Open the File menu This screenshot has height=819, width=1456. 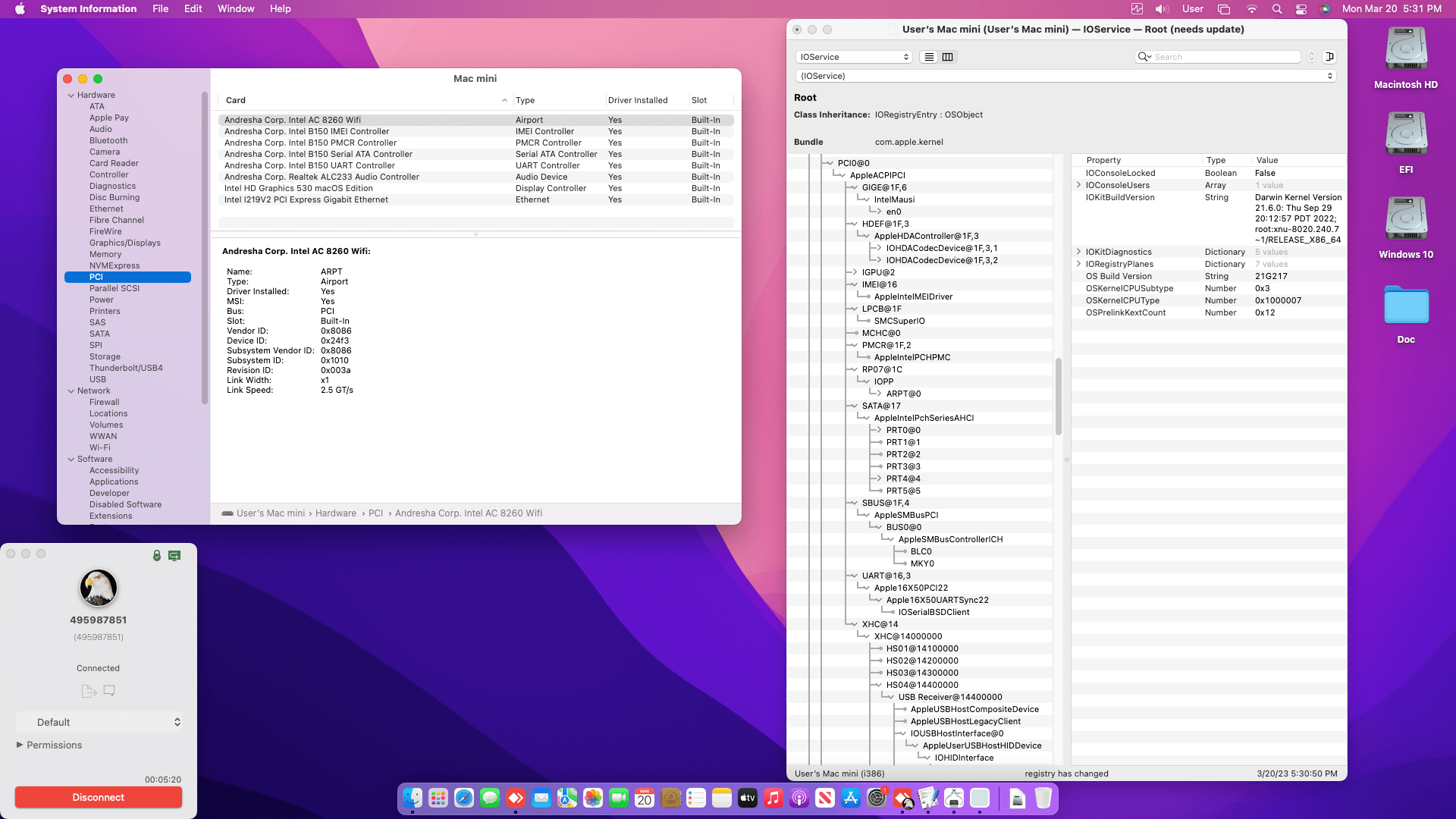160,9
